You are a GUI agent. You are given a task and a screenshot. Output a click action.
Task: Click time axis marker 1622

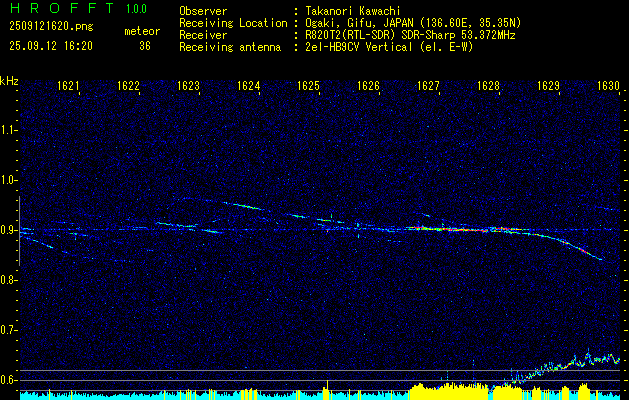tap(128, 86)
